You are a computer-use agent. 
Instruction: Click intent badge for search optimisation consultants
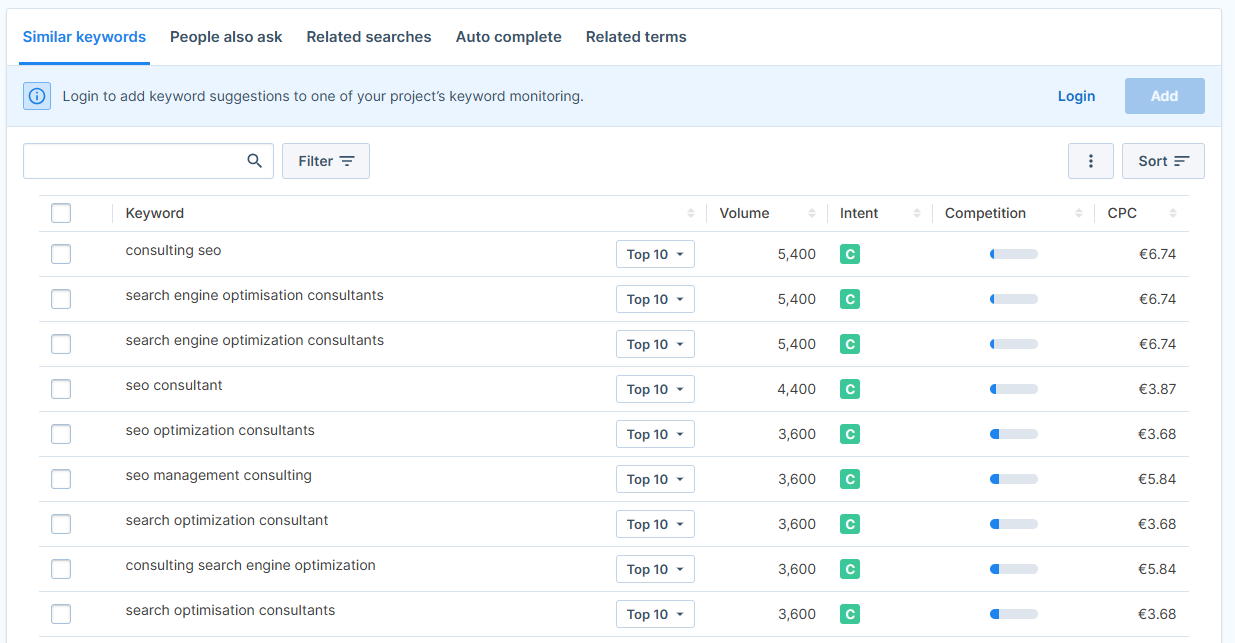click(x=850, y=614)
